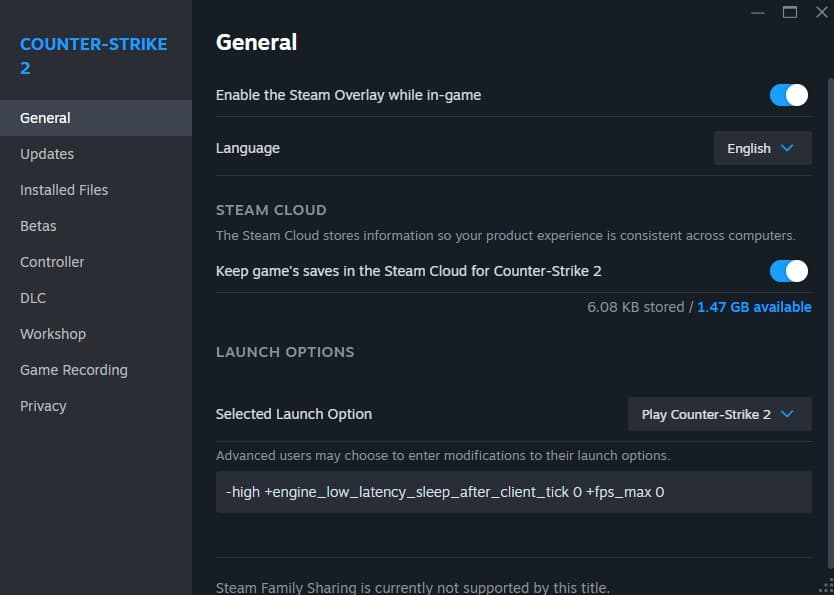Open the Language dropdown chevron

coord(788,148)
